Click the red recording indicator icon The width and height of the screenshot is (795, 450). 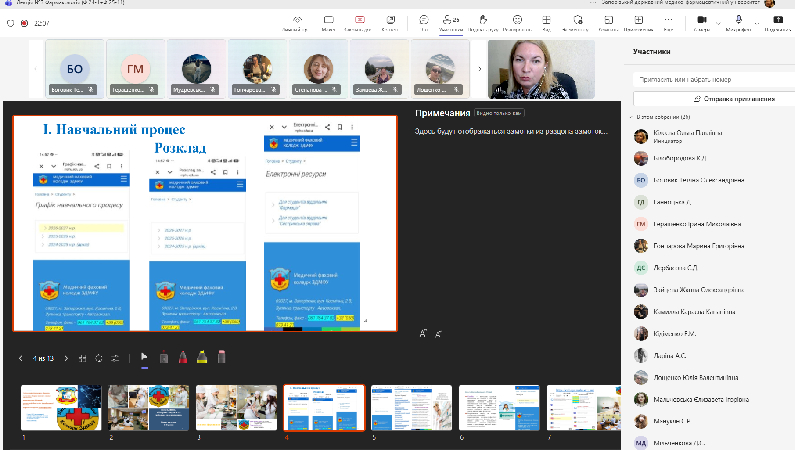(24, 23)
